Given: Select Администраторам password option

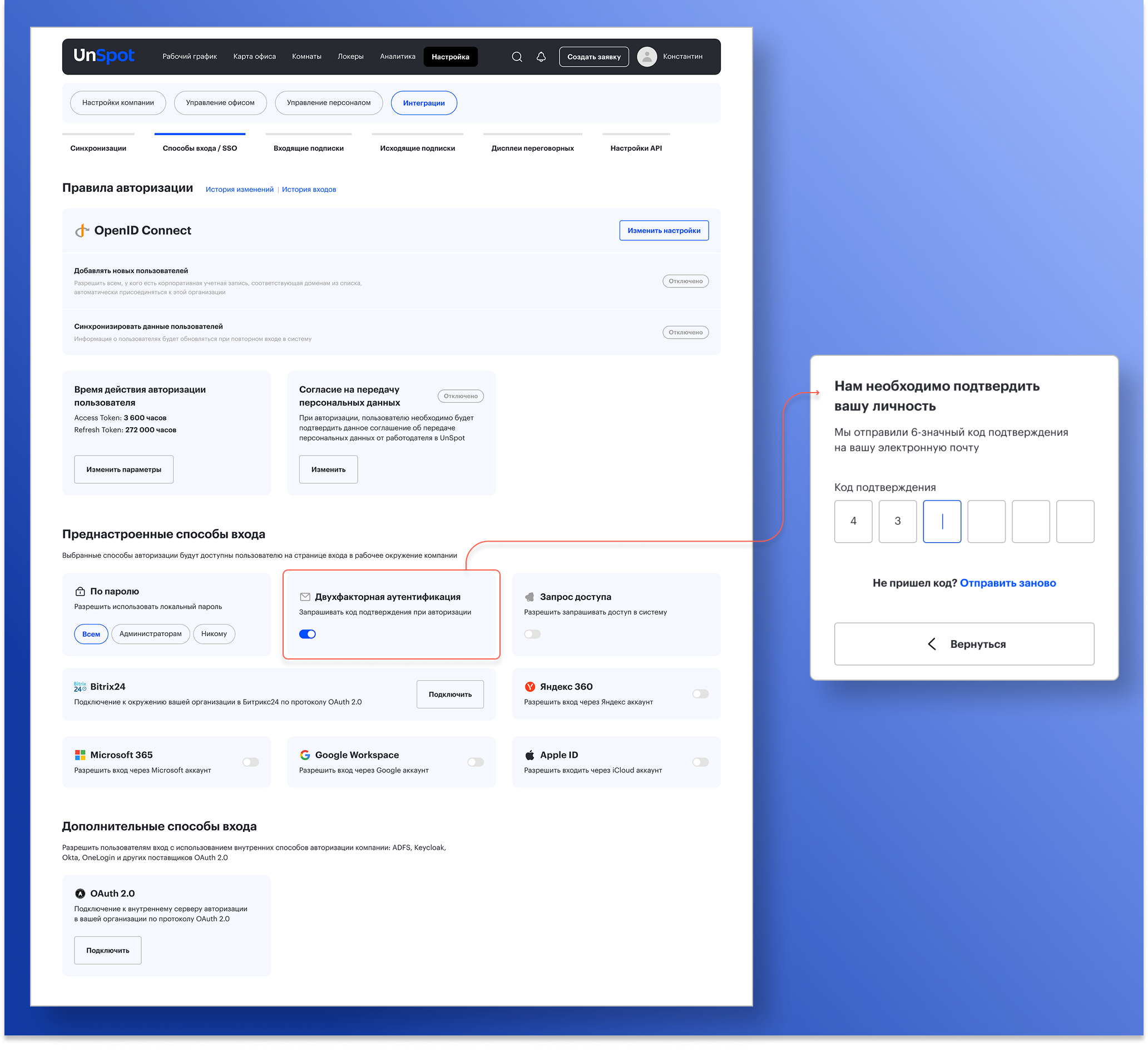Looking at the screenshot, I should (x=150, y=634).
